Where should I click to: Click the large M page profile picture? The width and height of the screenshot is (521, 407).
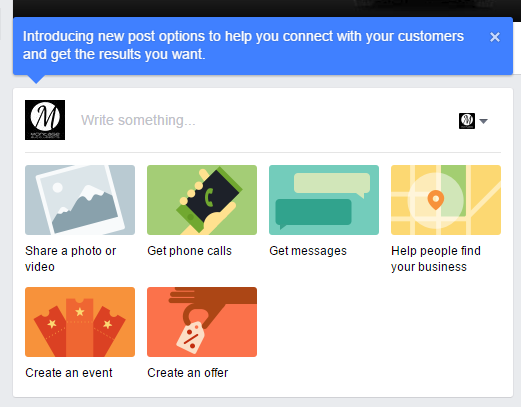(45, 120)
